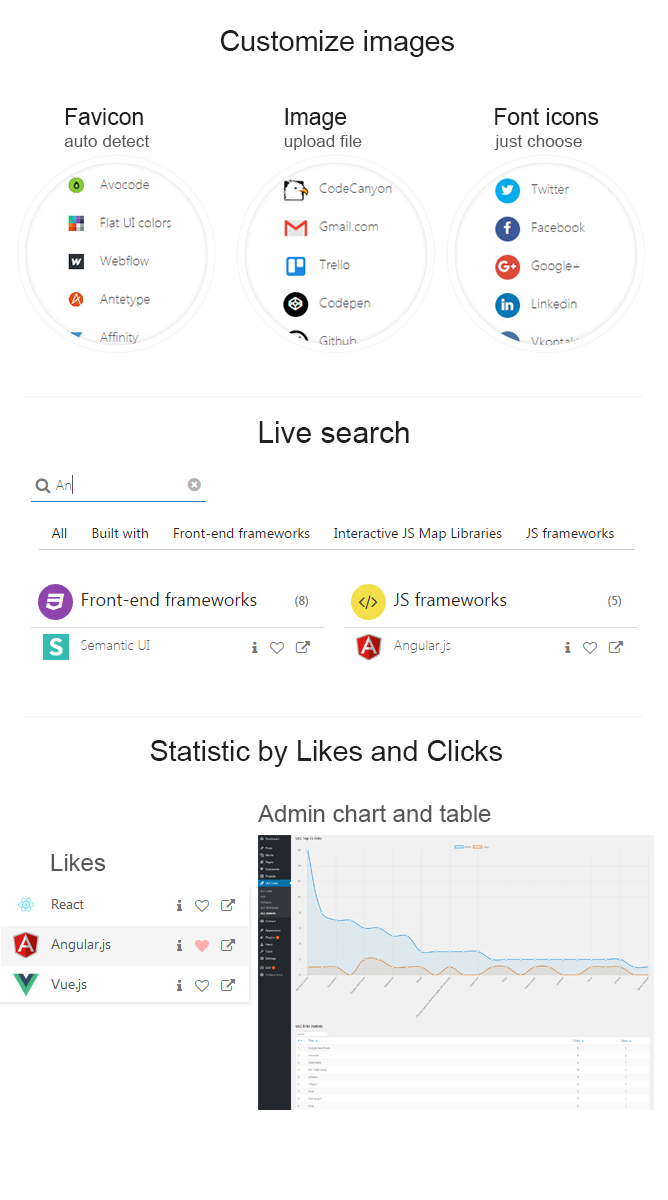The height and width of the screenshot is (1200, 668).
Task: Switch to Interactive JS Map Libraries tab
Action: pyautogui.click(x=417, y=533)
